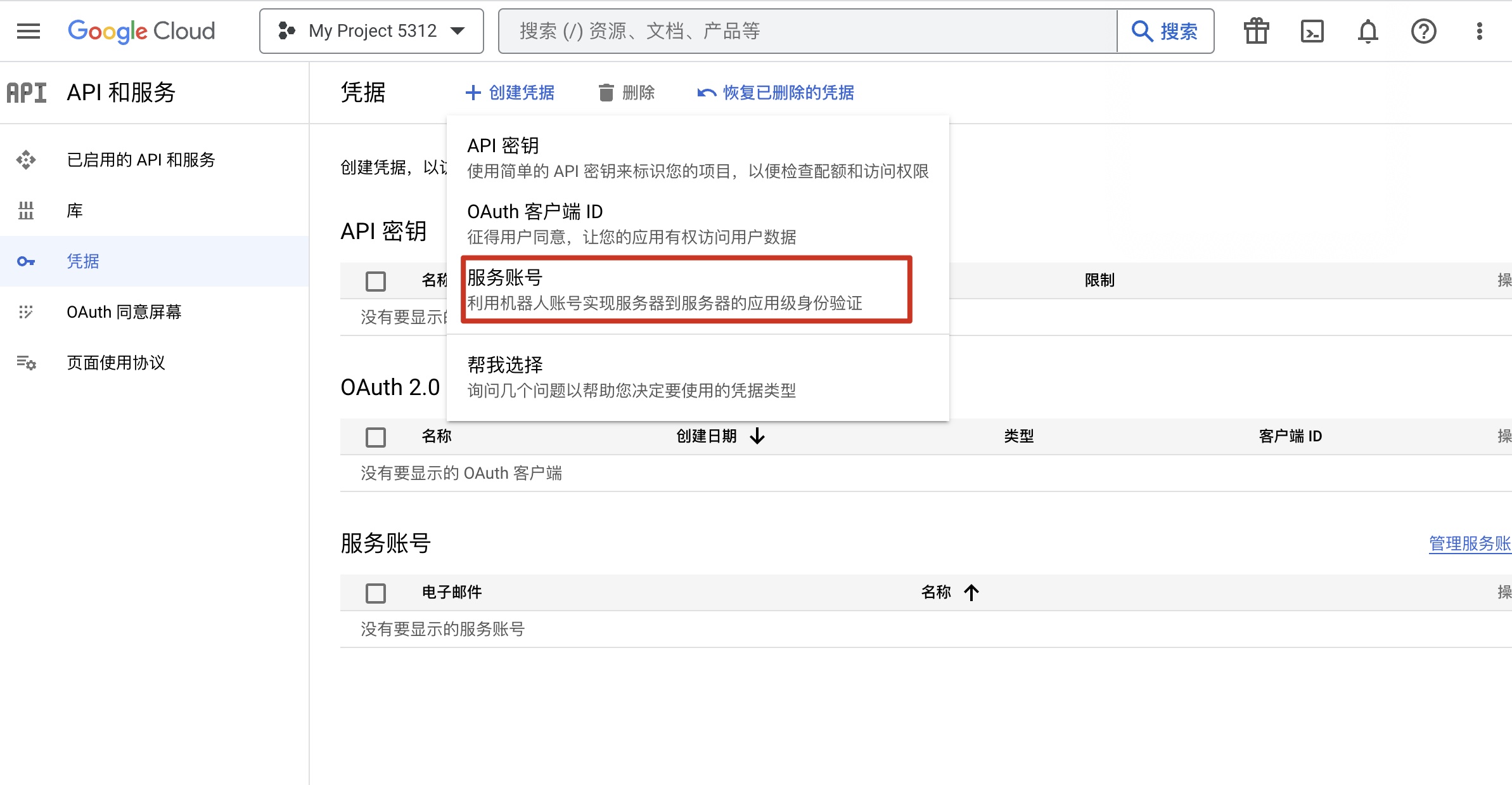This screenshot has height=785, width=1512.
Task: Tick the 服务账号 table header checkbox
Action: click(x=376, y=593)
